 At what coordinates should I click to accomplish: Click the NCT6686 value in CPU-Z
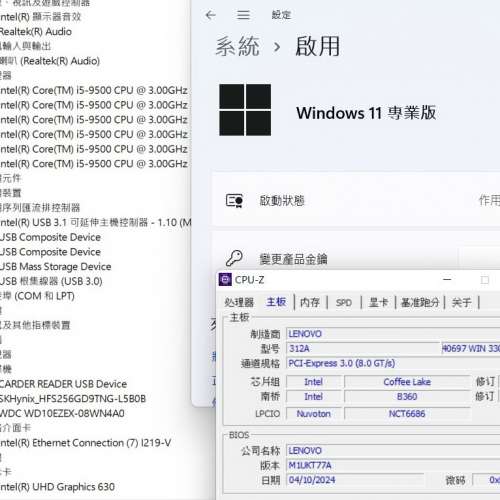coord(407,414)
